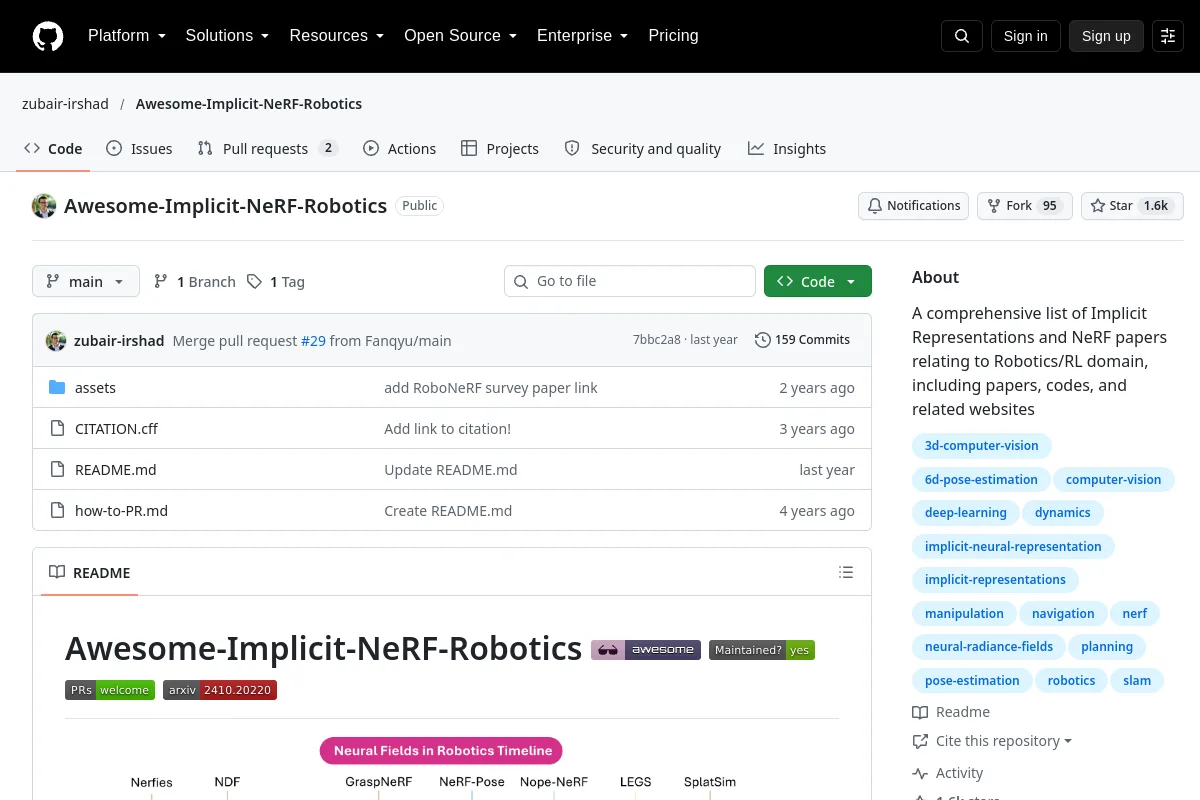Click the slam topic tag

coord(1137,681)
